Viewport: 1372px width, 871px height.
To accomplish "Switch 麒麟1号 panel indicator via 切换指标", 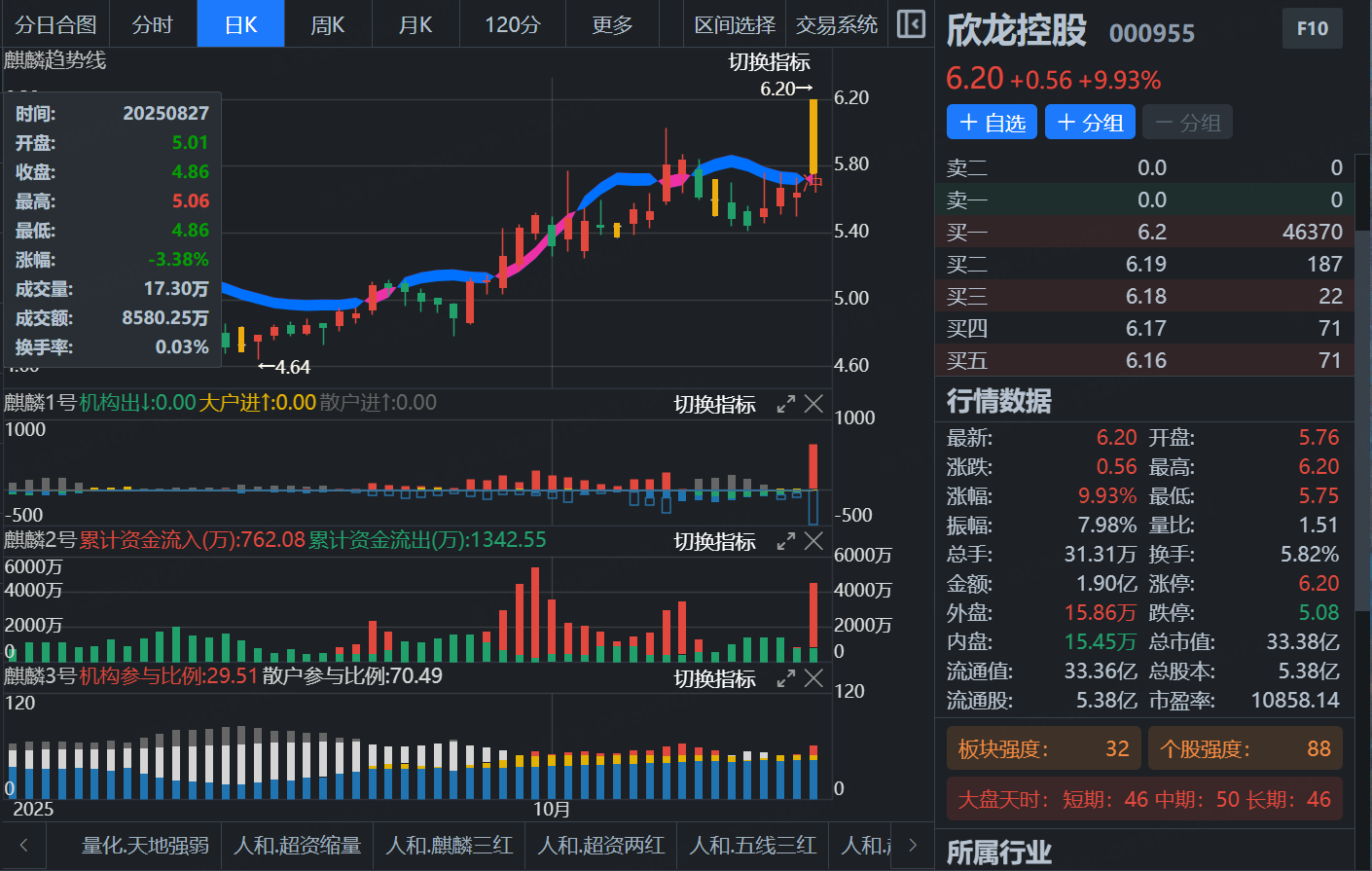I will pos(714,405).
